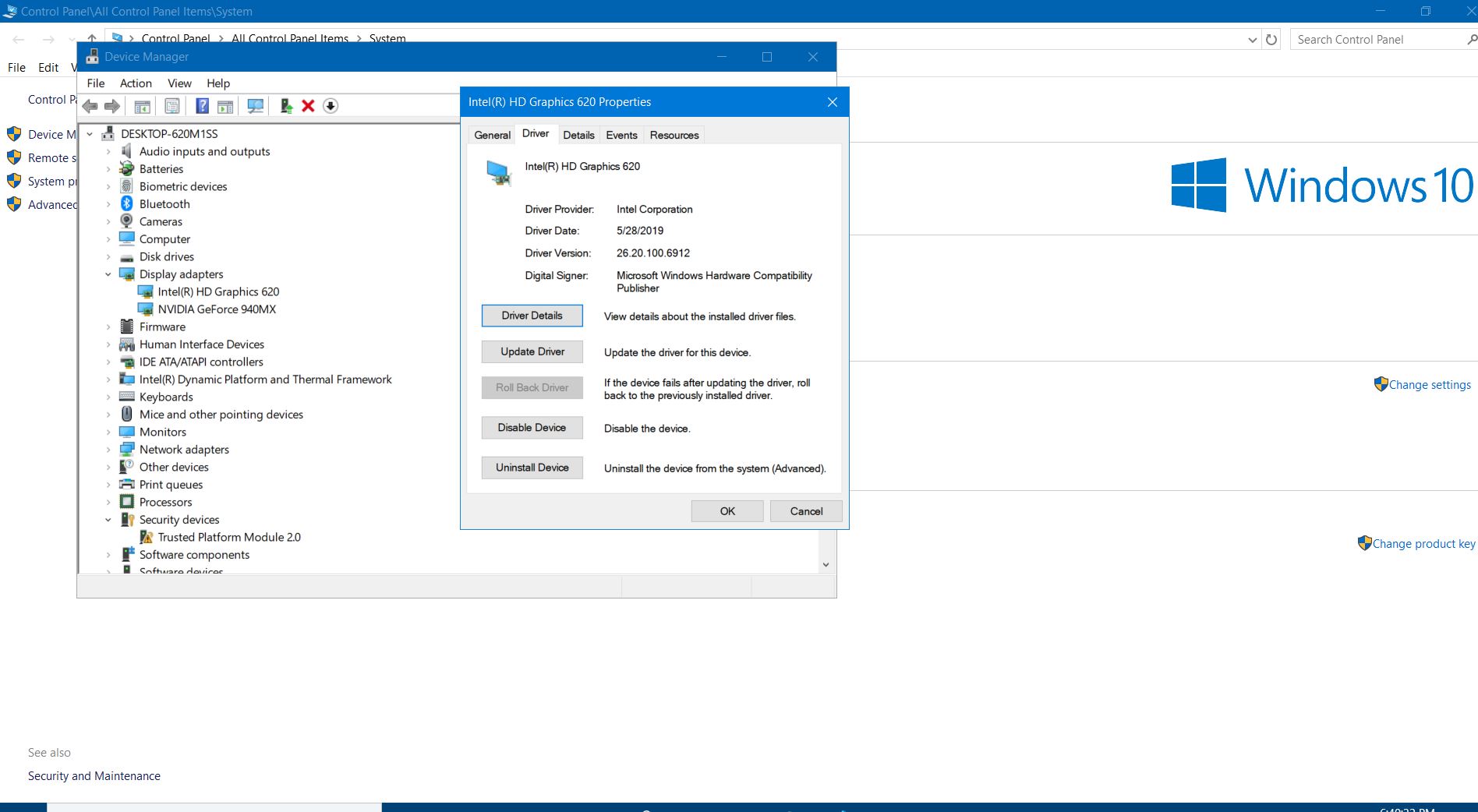This screenshot has height=812, width=1478.
Task: Click the Keyboards icon in device tree
Action: [x=126, y=397]
